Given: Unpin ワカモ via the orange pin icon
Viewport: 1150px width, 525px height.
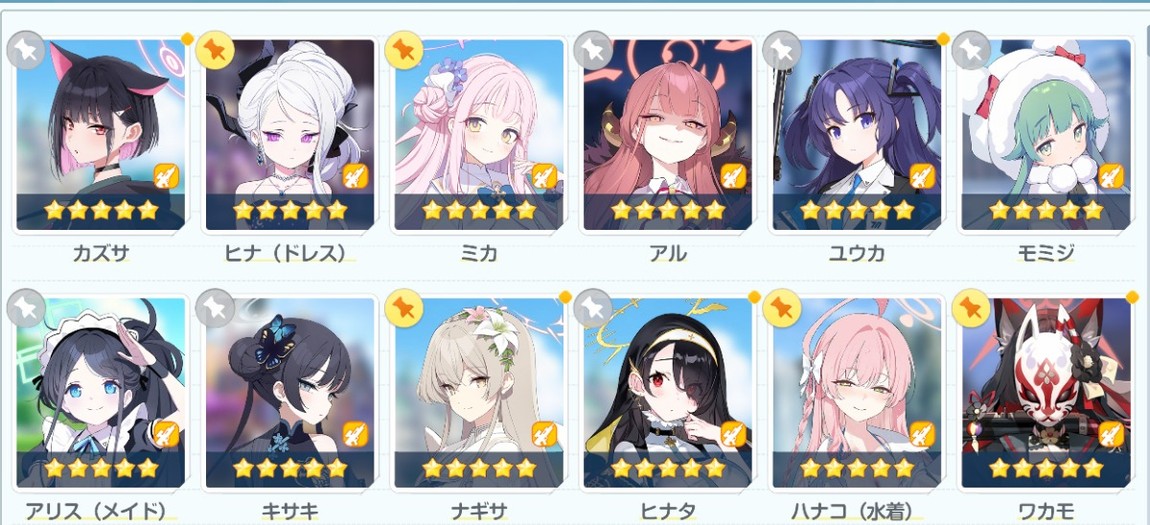Looking at the screenshot, I should tap(971, 308).
